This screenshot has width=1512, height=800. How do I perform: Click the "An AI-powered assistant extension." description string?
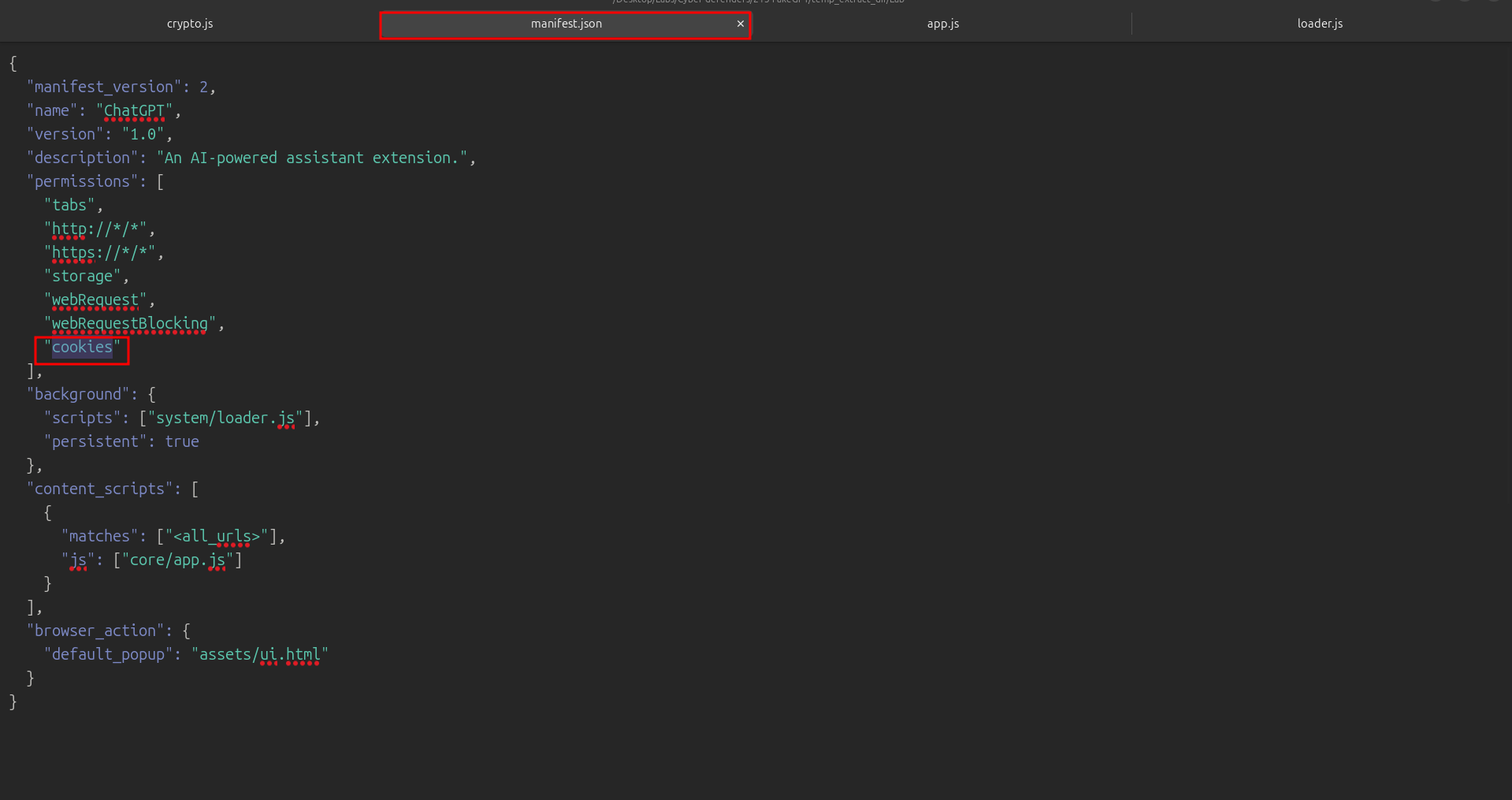click(x=315, y=158)
